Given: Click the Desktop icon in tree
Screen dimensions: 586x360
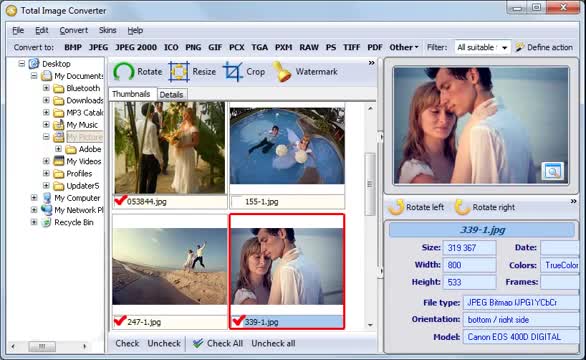Looking at the screenshot, I should pos(34,64).
